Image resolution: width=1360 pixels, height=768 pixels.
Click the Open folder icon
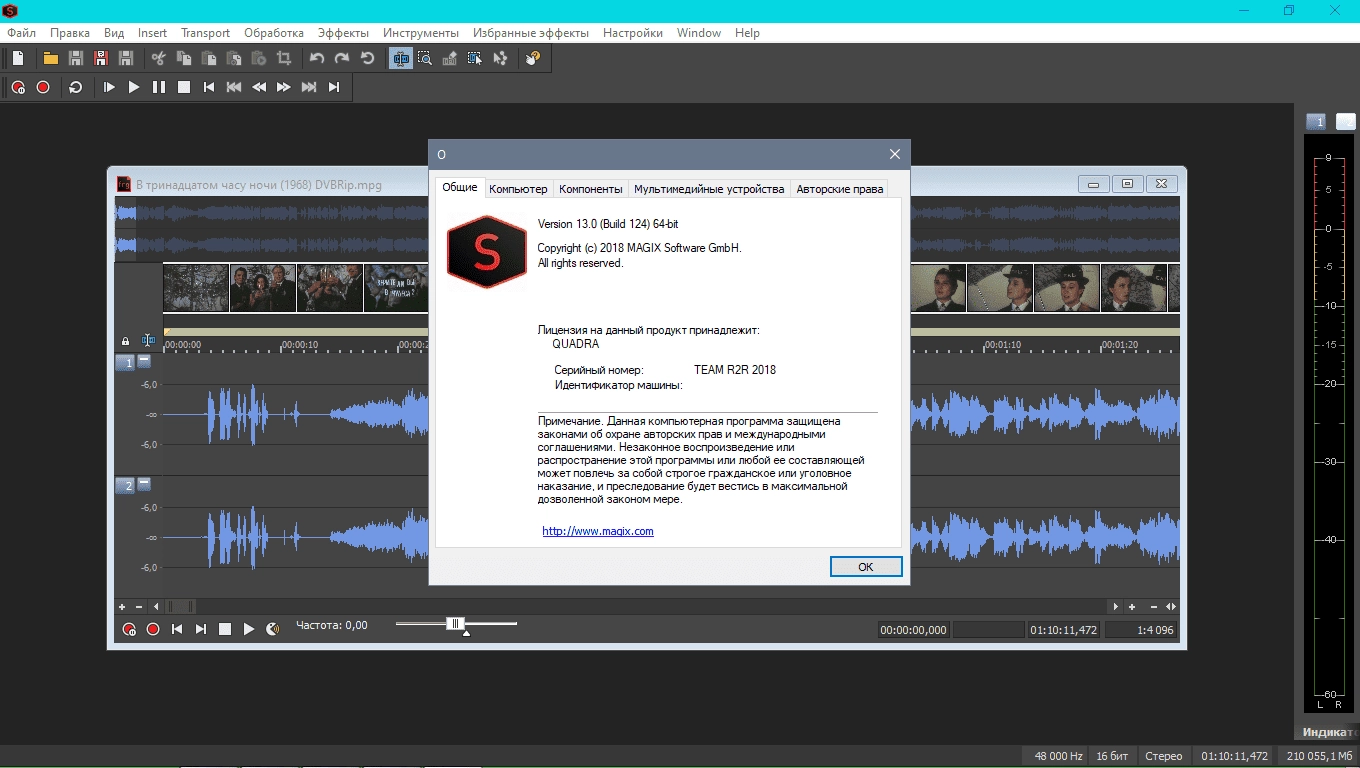click(x=50, y=58)
